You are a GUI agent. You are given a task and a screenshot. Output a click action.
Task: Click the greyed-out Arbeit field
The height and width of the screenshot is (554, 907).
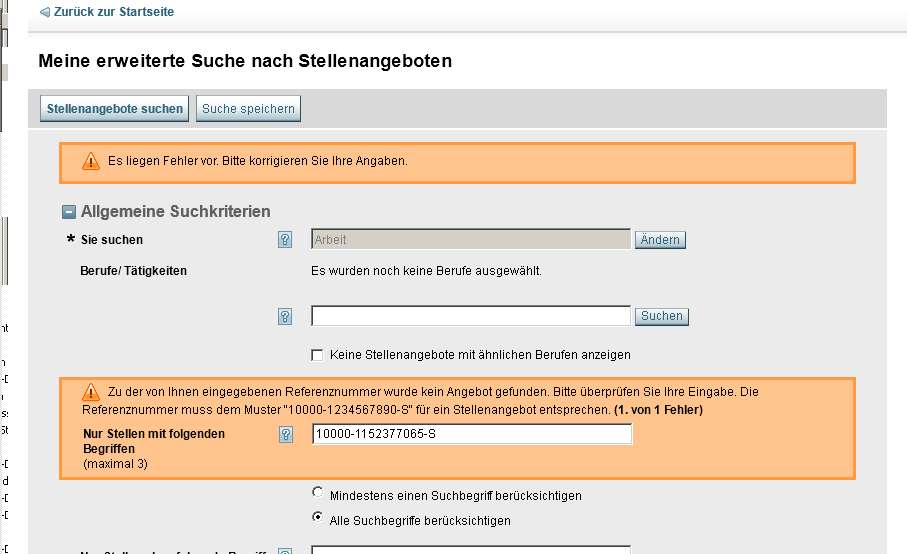point(471,240)
